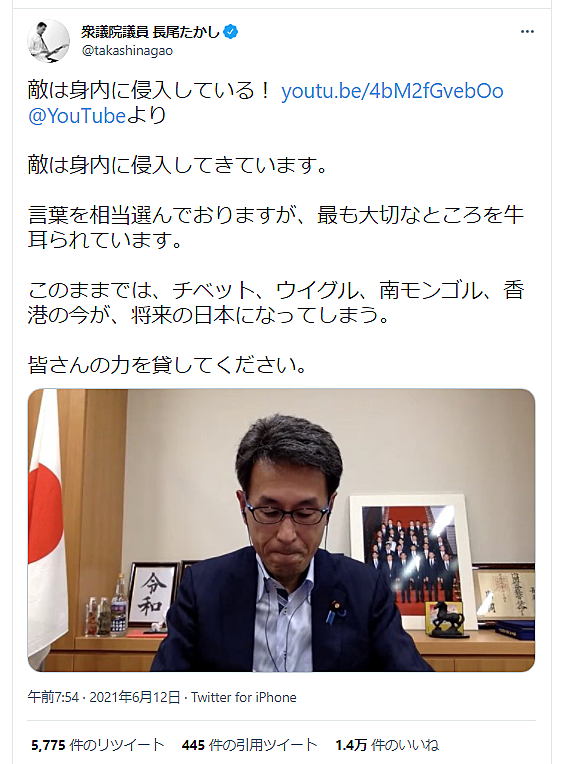Viewport: 564px width, 764px height.
Task: Click the display name 衆議院議員 長尾たかし
Action: point(150,32)
